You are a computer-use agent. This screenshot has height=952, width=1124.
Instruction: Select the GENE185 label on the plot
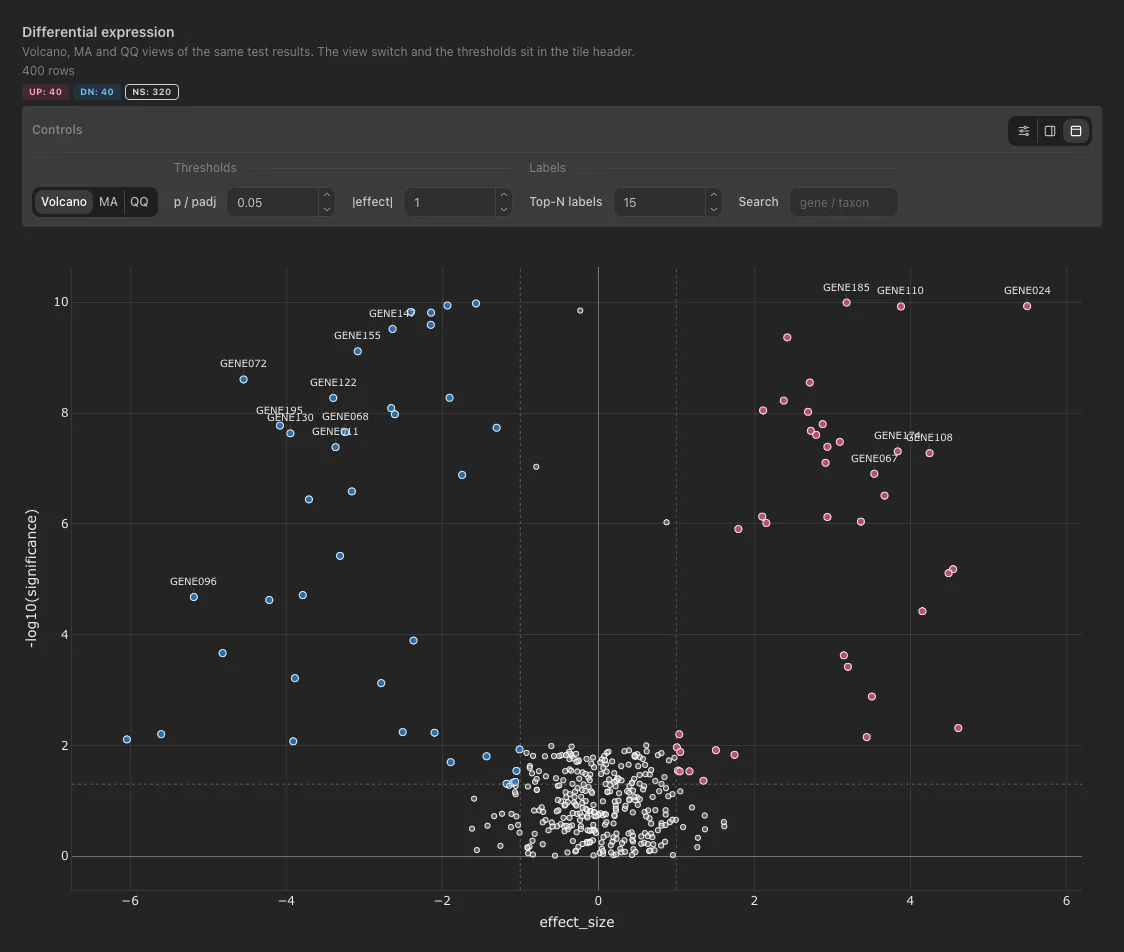[846, 287]
